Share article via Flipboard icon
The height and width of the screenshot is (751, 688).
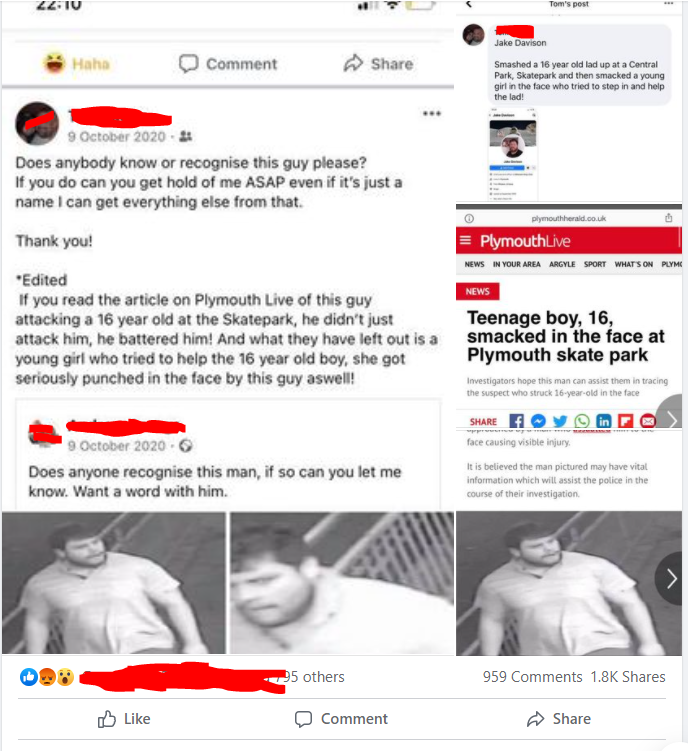[x=626, y=421]
